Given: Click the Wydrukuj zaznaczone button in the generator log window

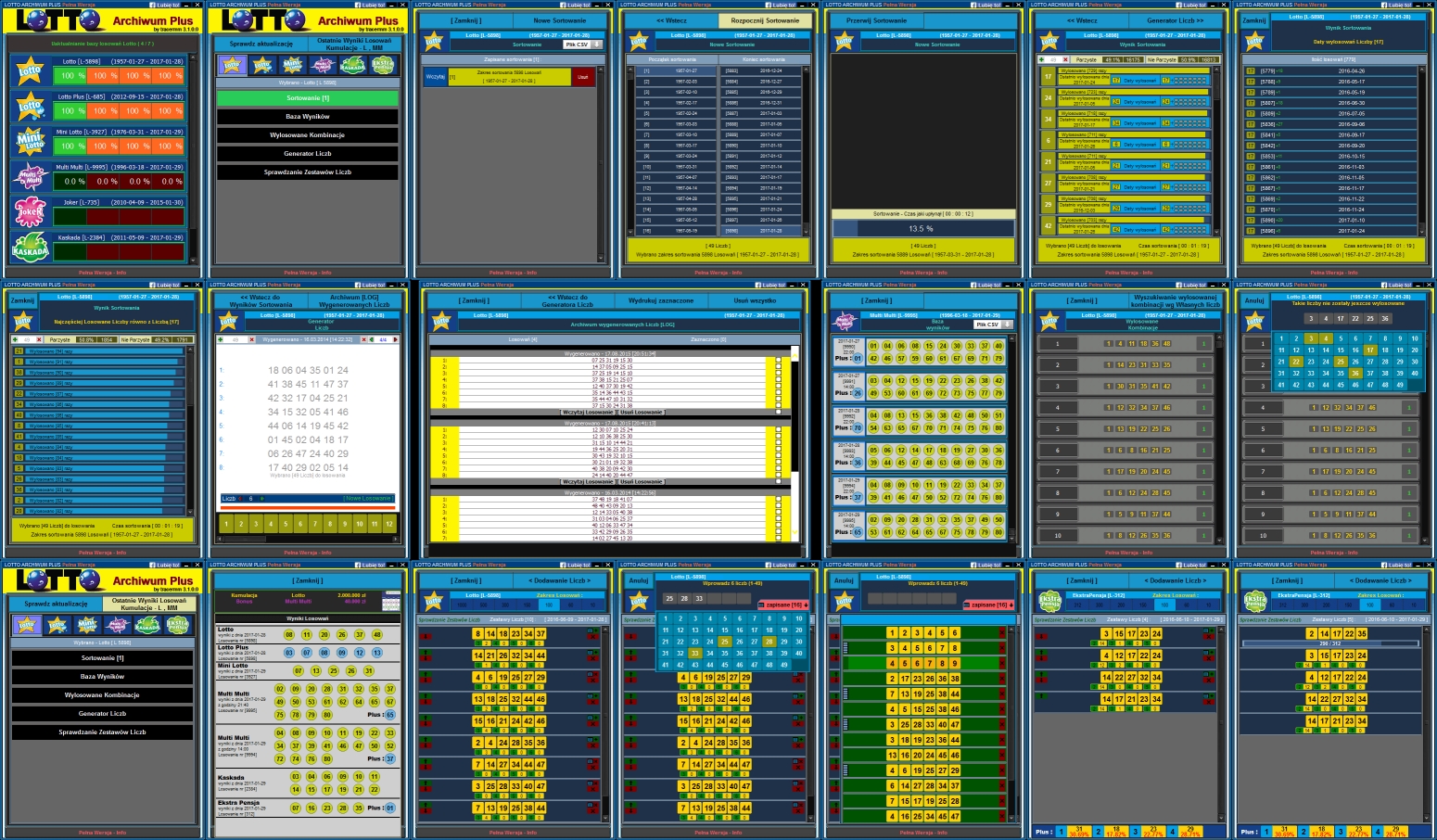Looking at the screenshot, I should click(661, 300).
